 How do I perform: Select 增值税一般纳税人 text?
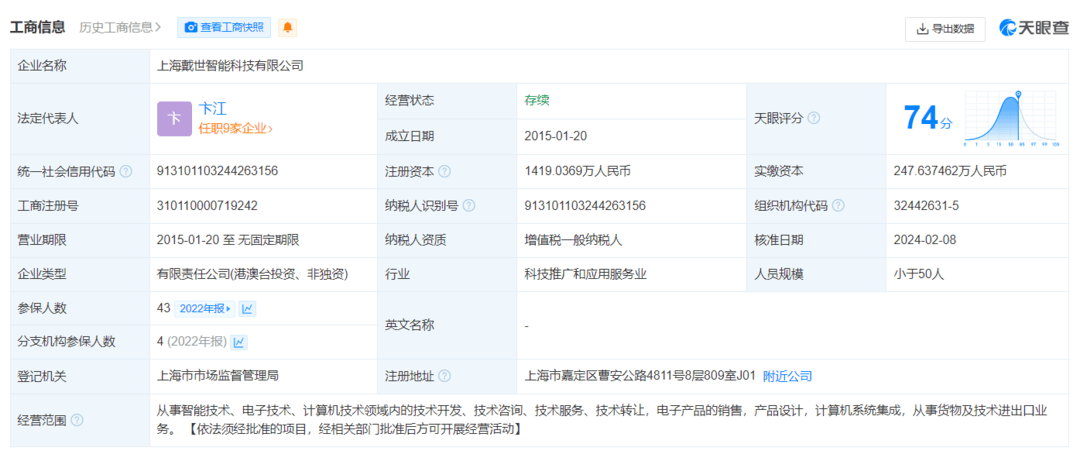click(573, 240)
